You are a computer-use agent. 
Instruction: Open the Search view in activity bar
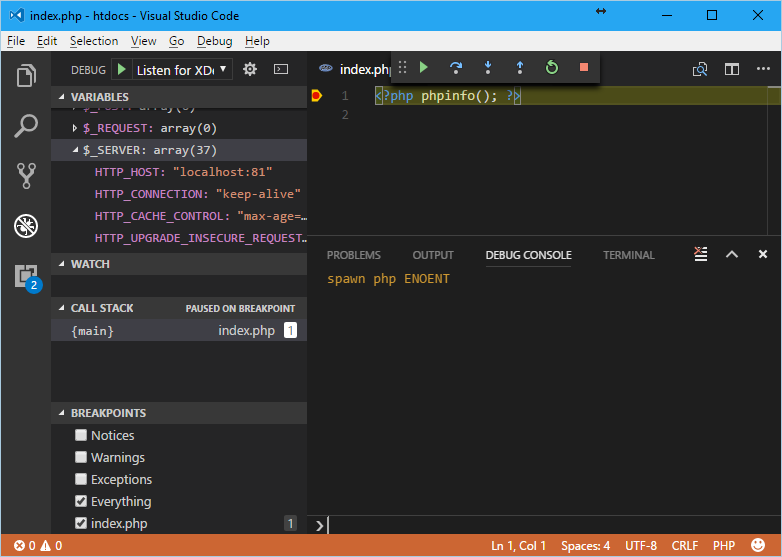26,126
